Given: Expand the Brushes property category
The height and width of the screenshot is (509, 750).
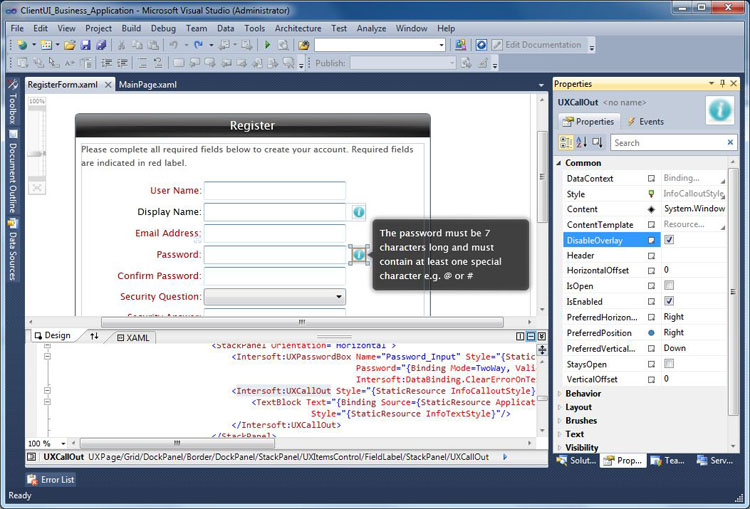Looking at the screenshot, I should point(559,421).
